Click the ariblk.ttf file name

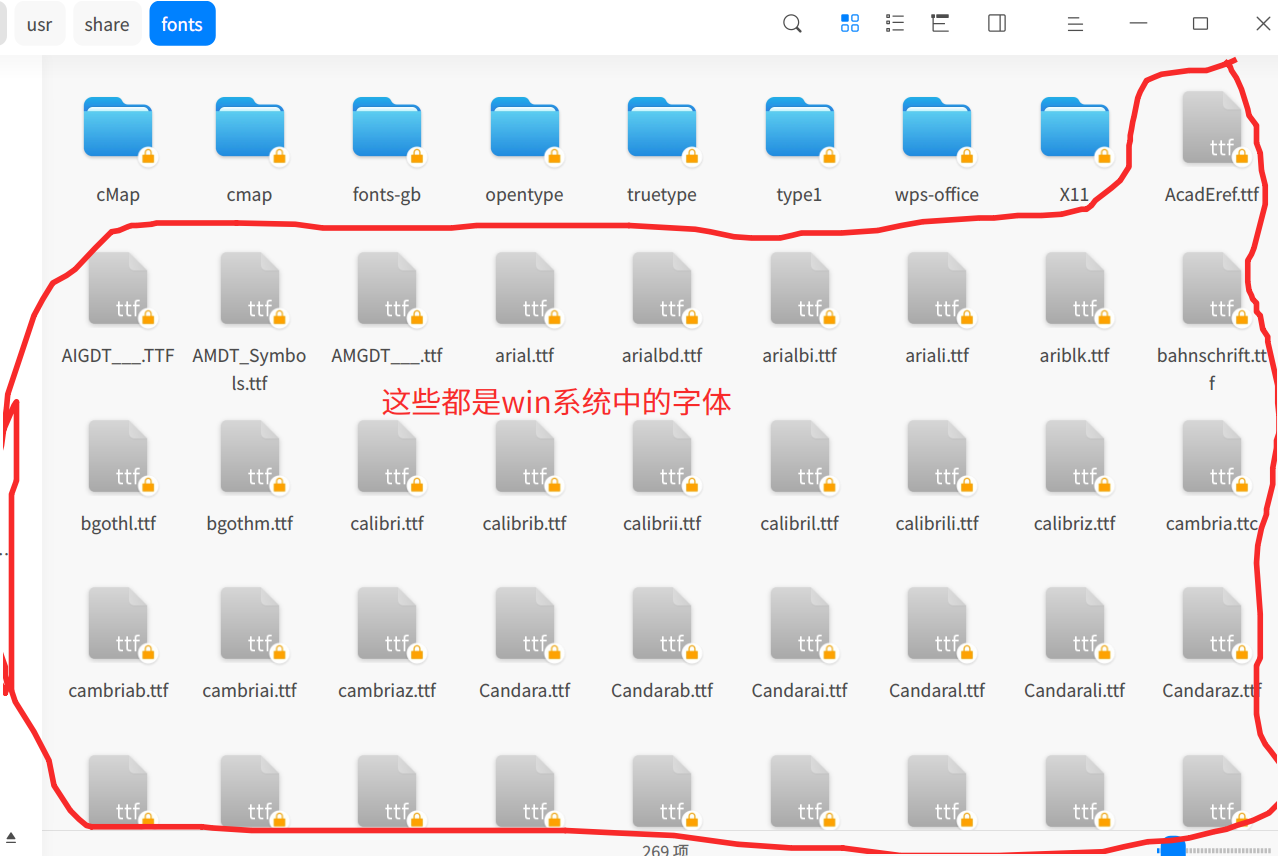1074,355
